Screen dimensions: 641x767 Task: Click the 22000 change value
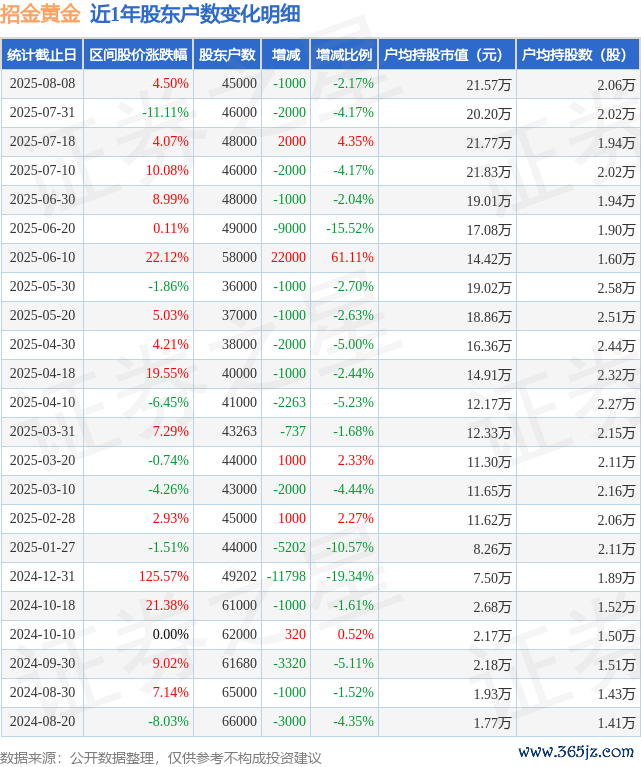coord(289,257)
